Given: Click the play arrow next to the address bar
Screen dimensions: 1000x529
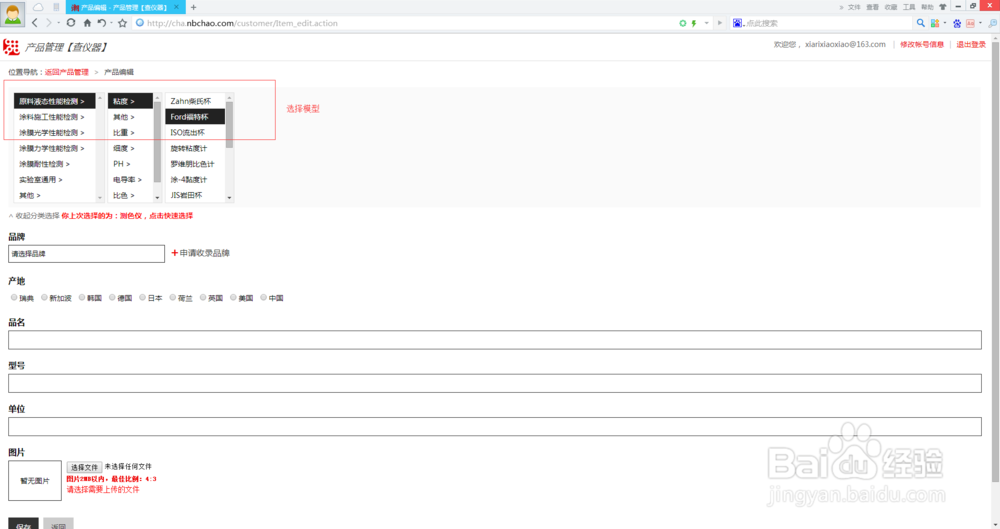Looking at the screenshot, I should (x=720, y=23).
